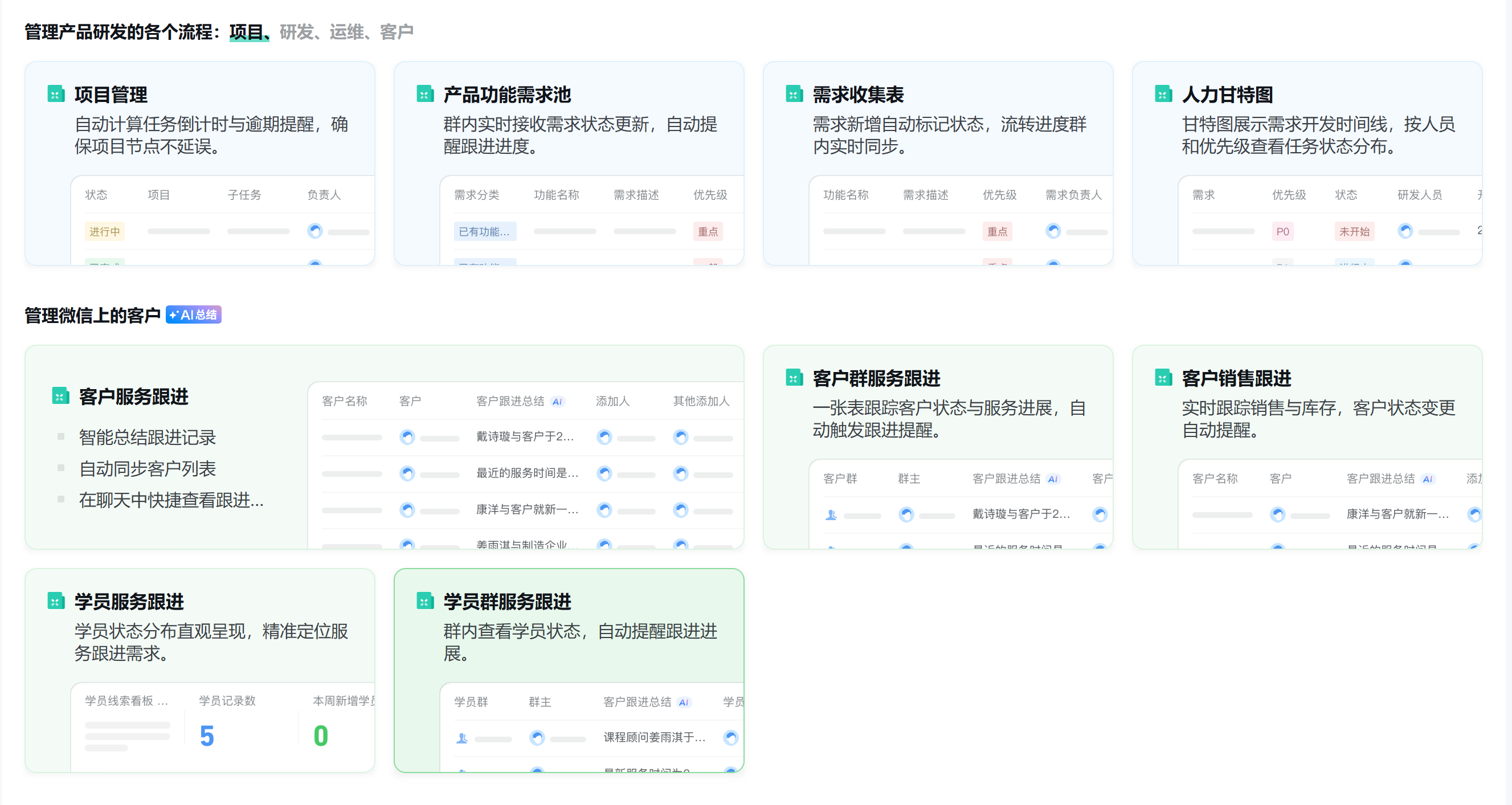Click the P0 priority tag
This screenshot has width=1512, height=805.
[x=1282, y=231]
